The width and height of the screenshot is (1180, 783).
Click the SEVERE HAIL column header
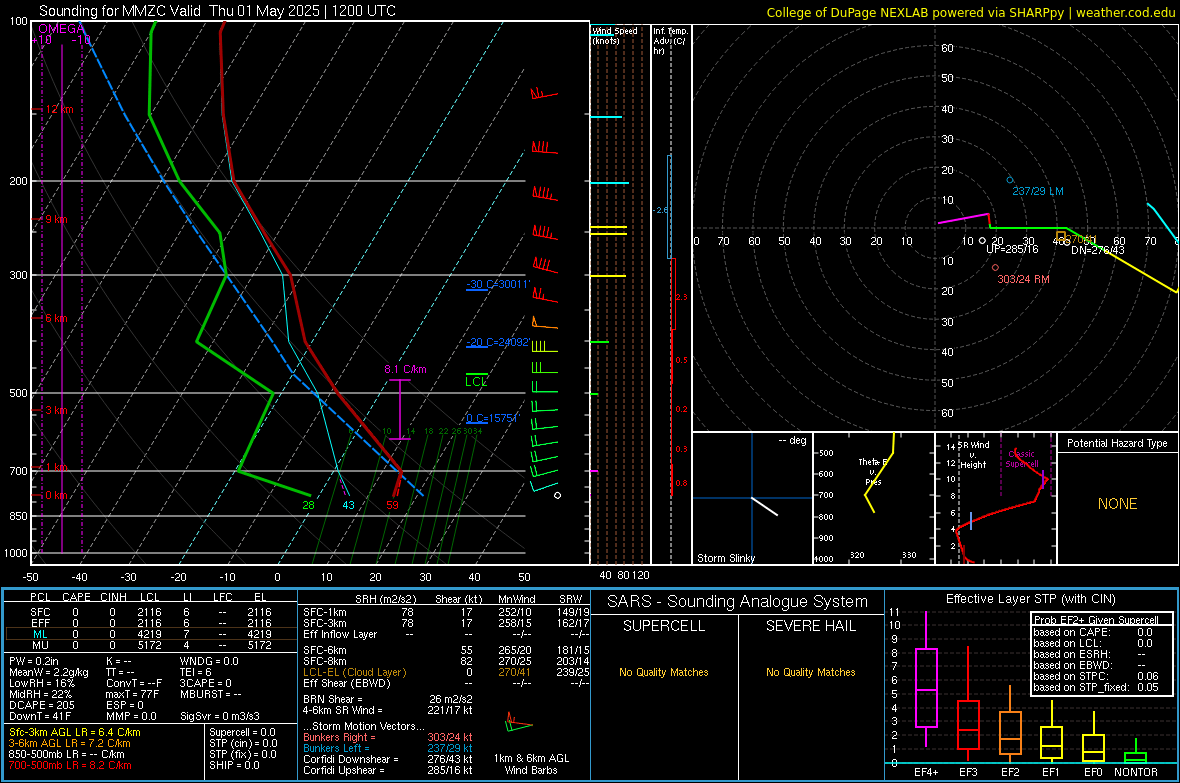click(810, 626)
